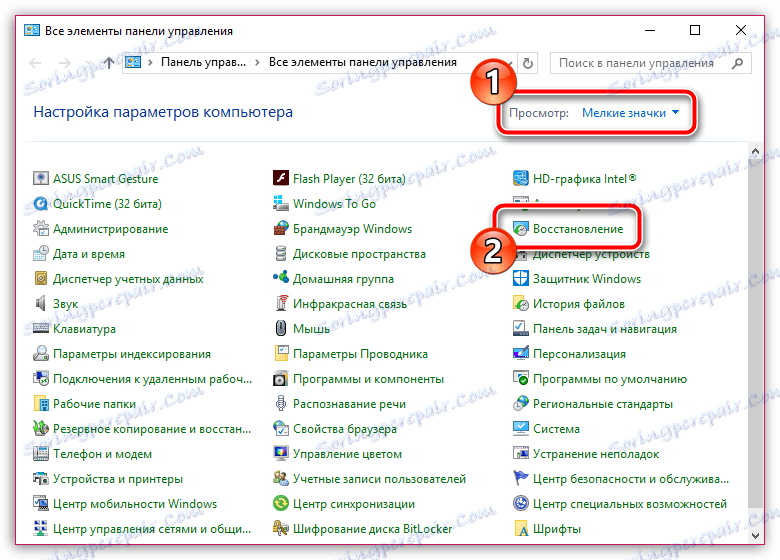This screenshot has height=560, width=780.
Task: Open the Диспетчер учетных данных icon
Action: click(40, 279)
